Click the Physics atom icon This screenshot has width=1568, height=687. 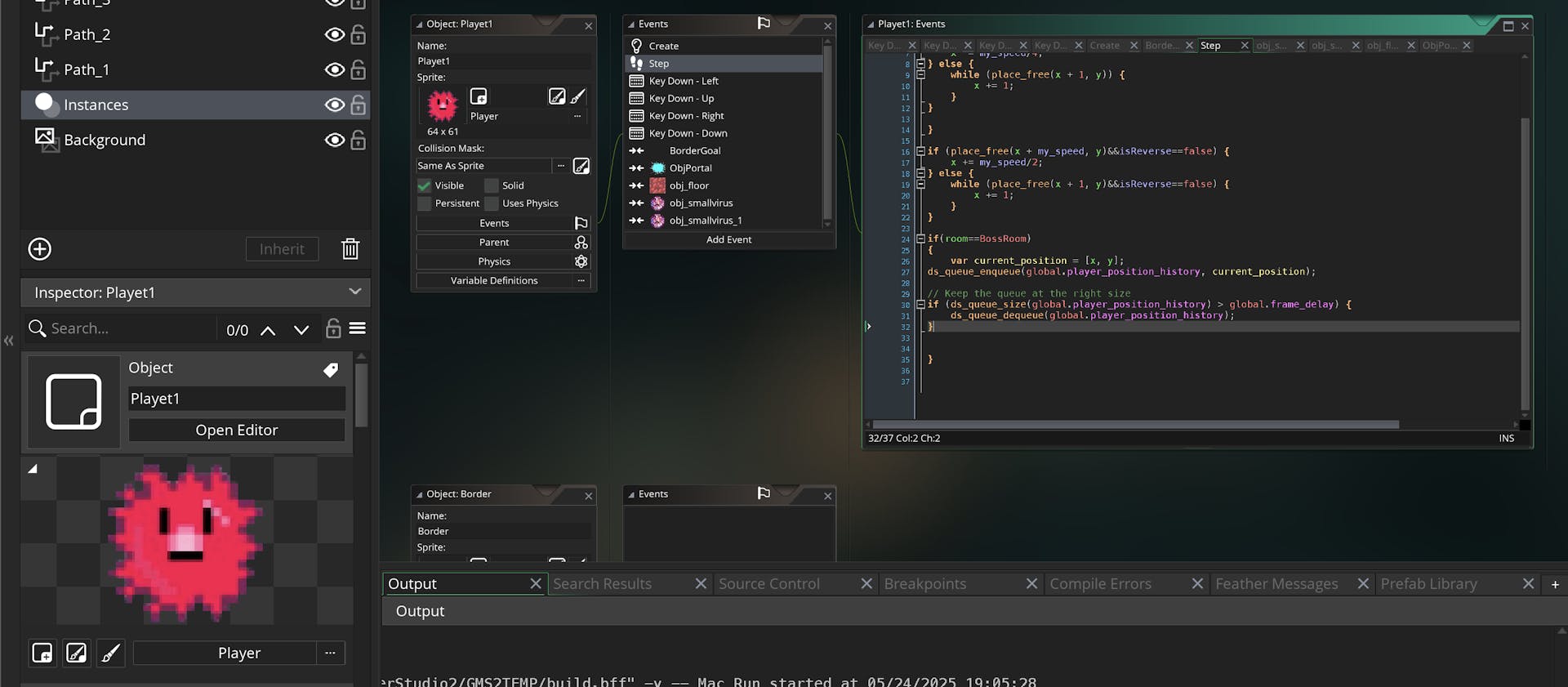point(581,261)
